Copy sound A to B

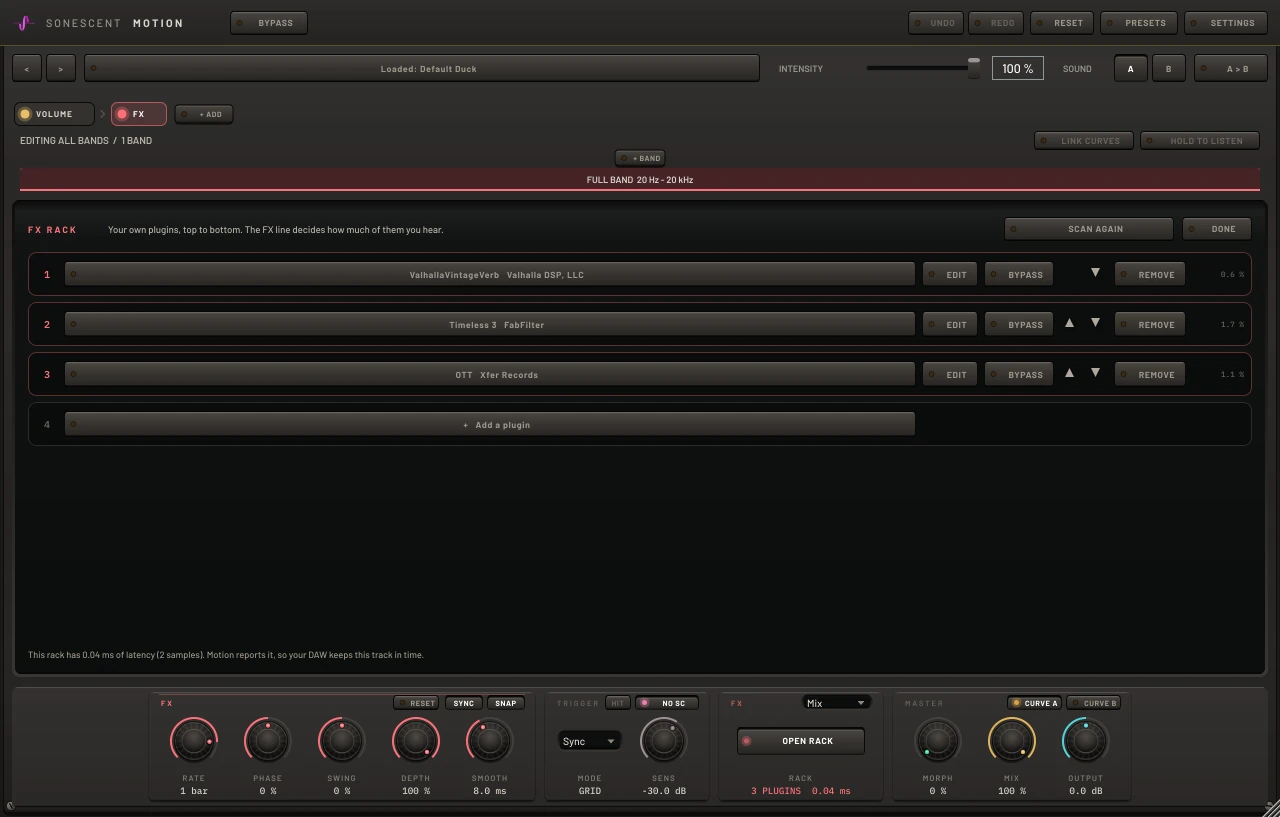point(1230,69)
